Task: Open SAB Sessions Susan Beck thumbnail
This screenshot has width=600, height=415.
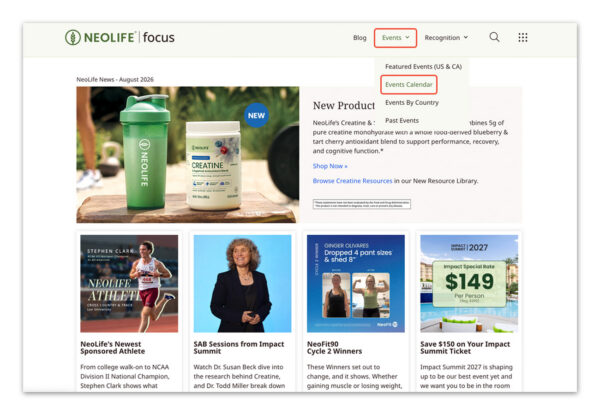Action: 242,283
